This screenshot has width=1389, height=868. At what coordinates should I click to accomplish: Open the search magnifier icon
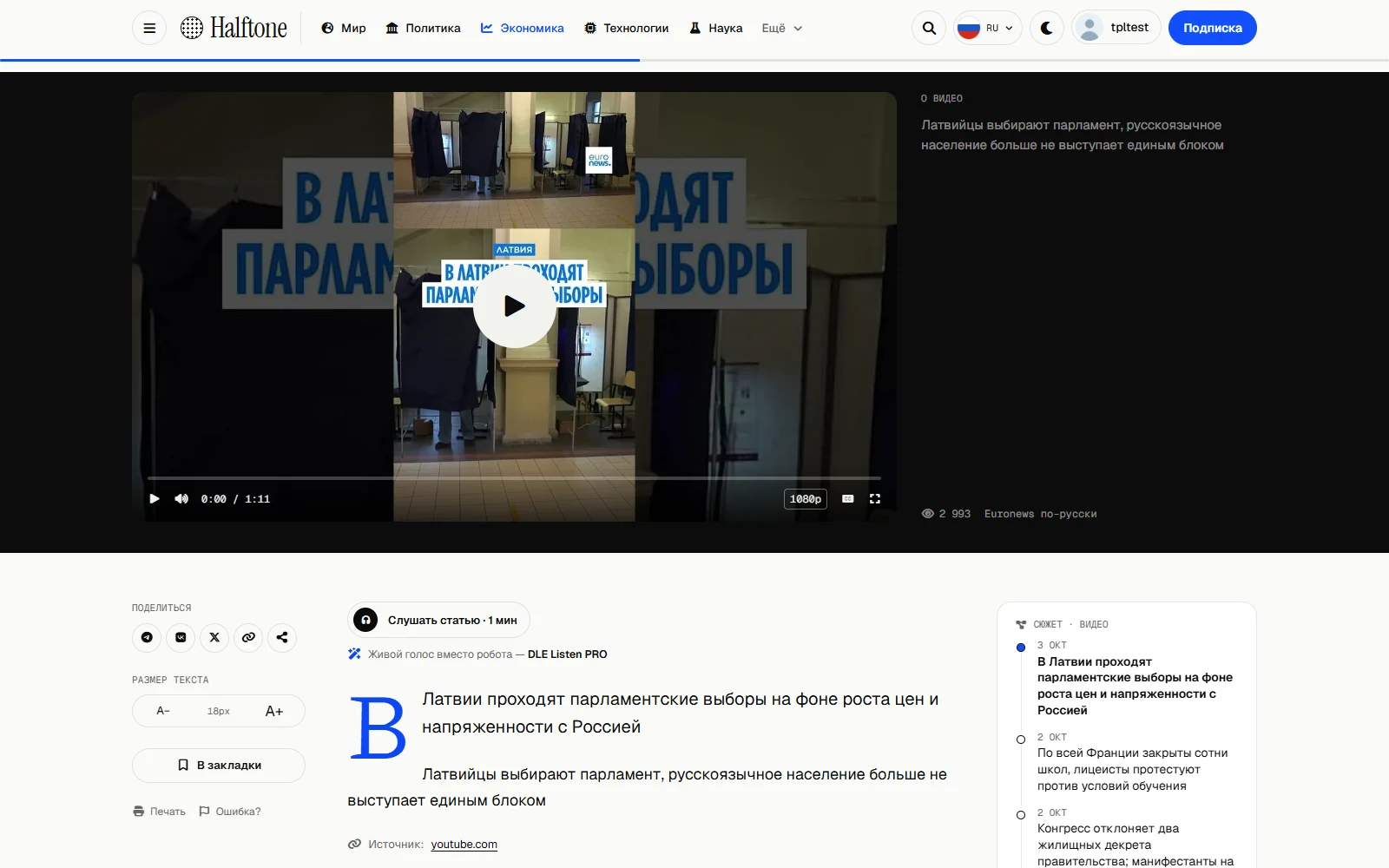click(929, 28)
